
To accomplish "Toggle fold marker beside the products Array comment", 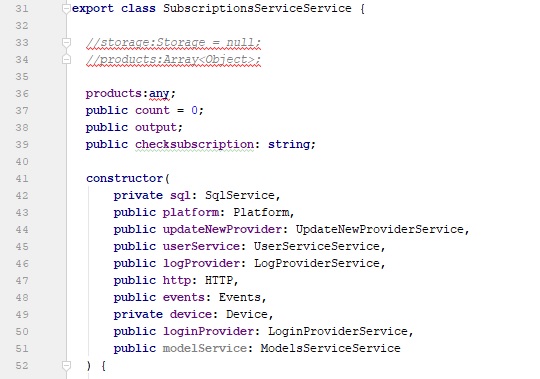I will [x=66, y=60].
